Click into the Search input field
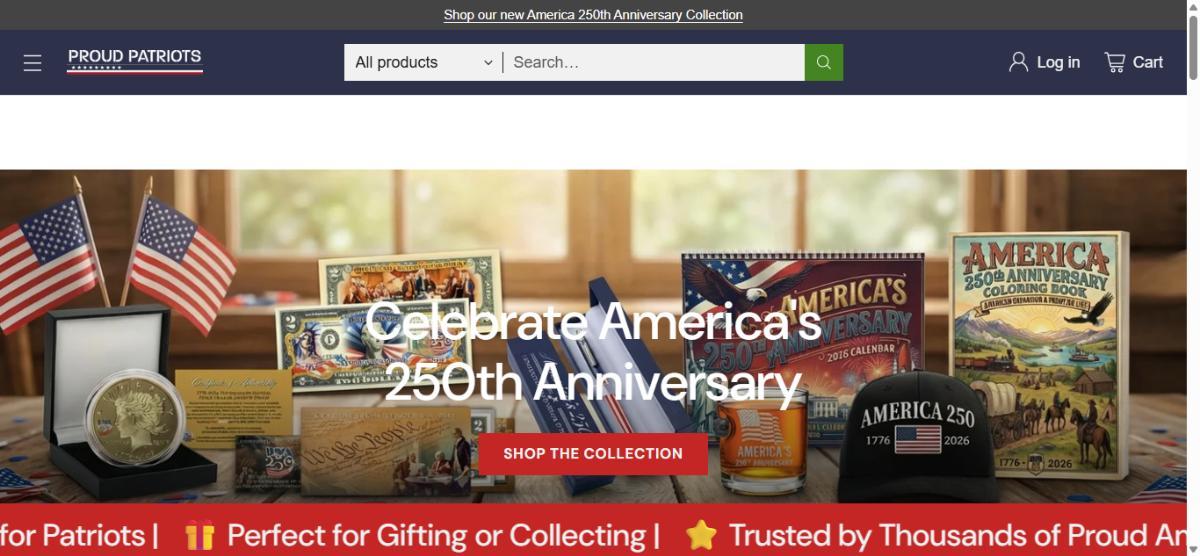The height and width of the screenshot is (556, 1200). click(654, 62)
